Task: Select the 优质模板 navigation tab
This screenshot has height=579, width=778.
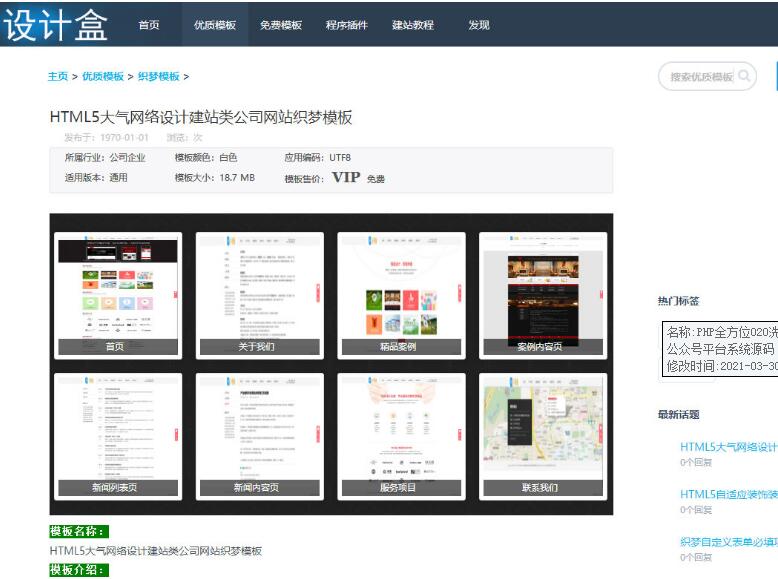Action: (x=215, y=25)
